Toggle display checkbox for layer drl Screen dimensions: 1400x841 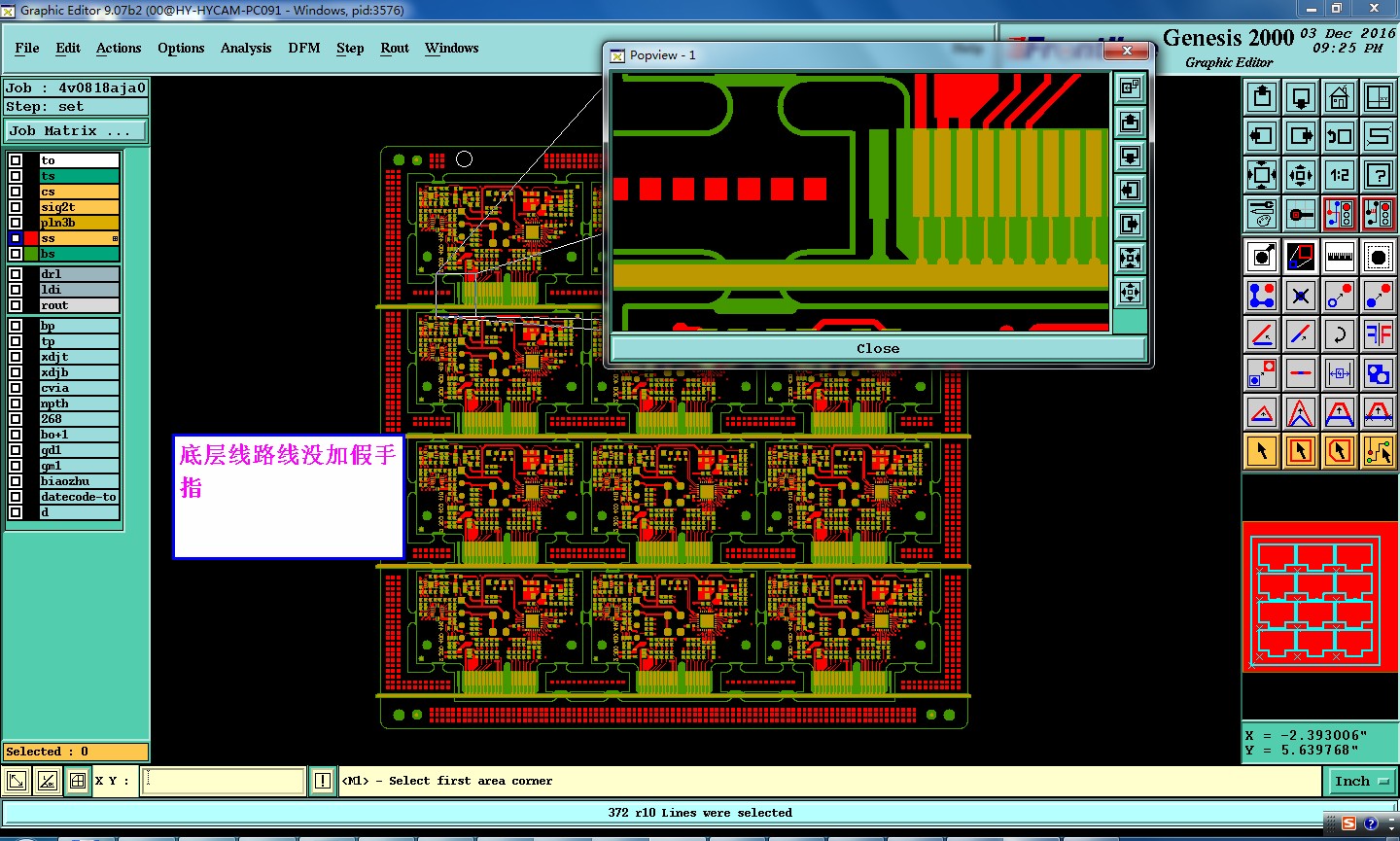pos(16,274)
